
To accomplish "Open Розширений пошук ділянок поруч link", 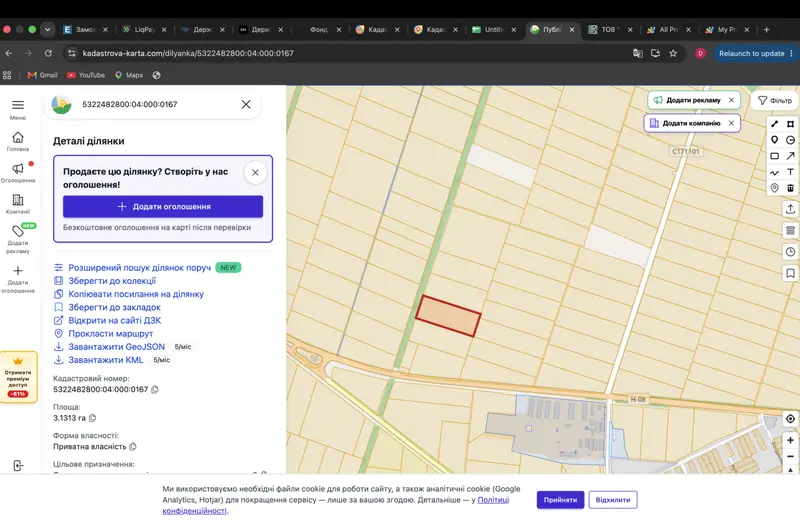I will pos(139,267).
